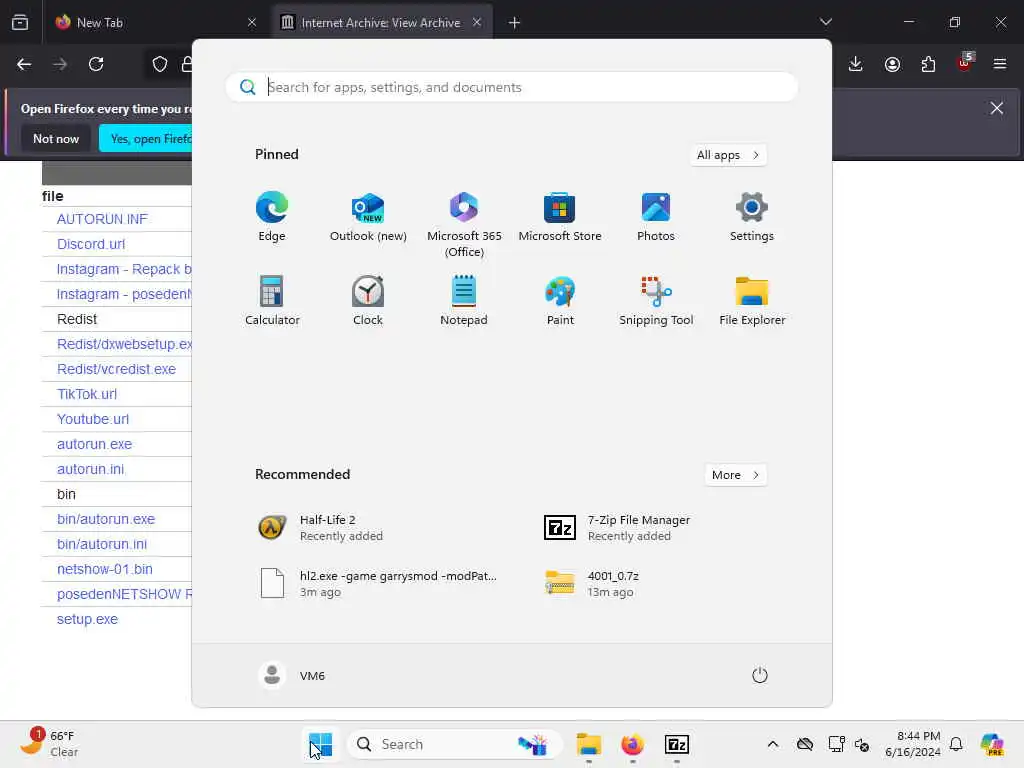The image size is (1024, 768).
Task: Open the Microsoft Store app
Action: [x=560, y=217]
